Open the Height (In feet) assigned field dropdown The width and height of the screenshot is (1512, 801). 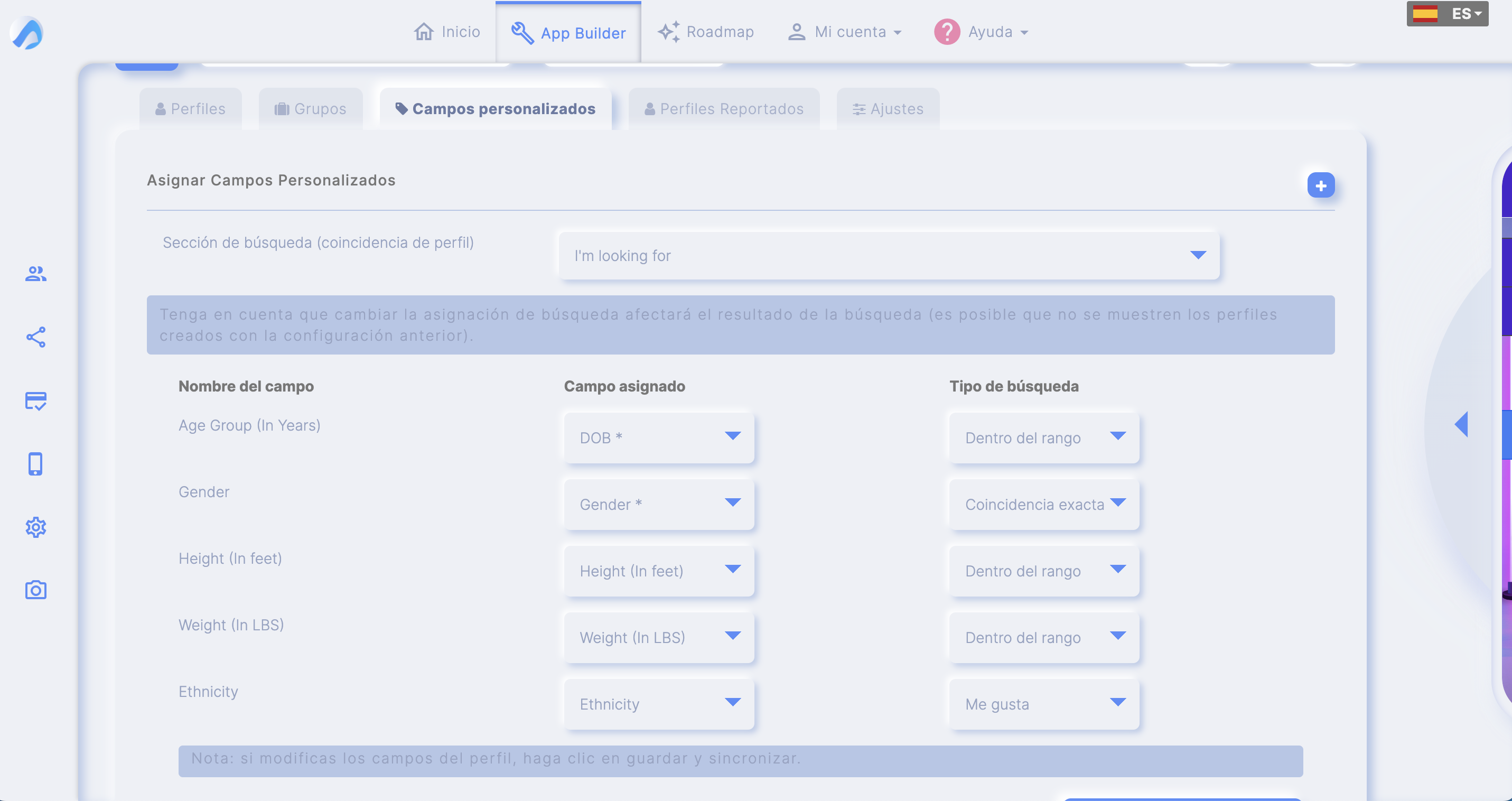pos(659,572)
